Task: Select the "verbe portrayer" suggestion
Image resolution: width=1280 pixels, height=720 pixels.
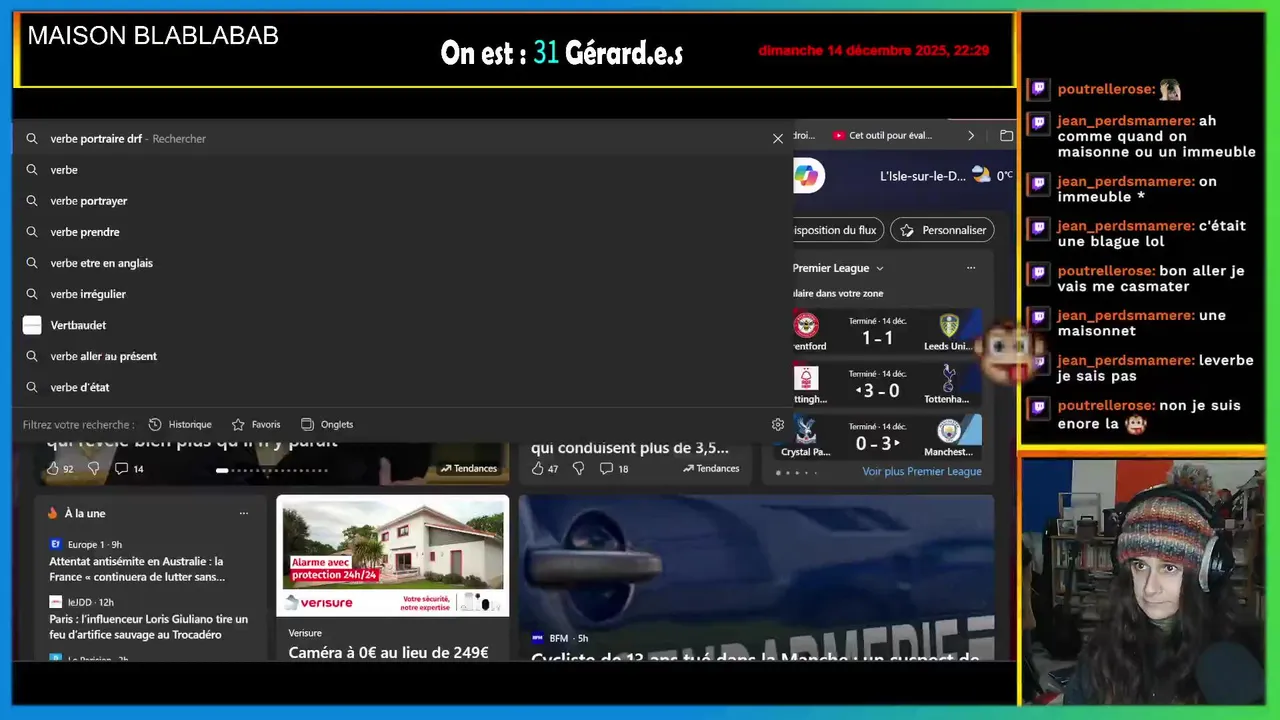Action: (x=403, y=201)
